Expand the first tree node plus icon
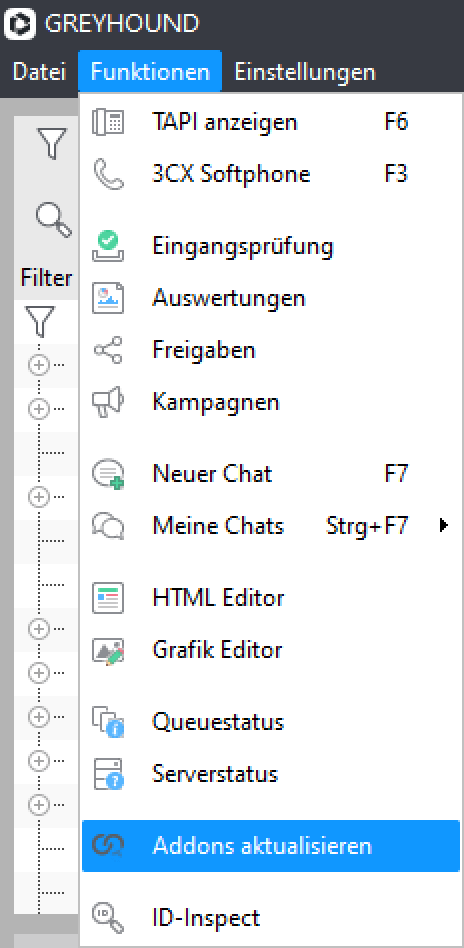The width and height of the screenshot is (464, 948). [38, 365]
